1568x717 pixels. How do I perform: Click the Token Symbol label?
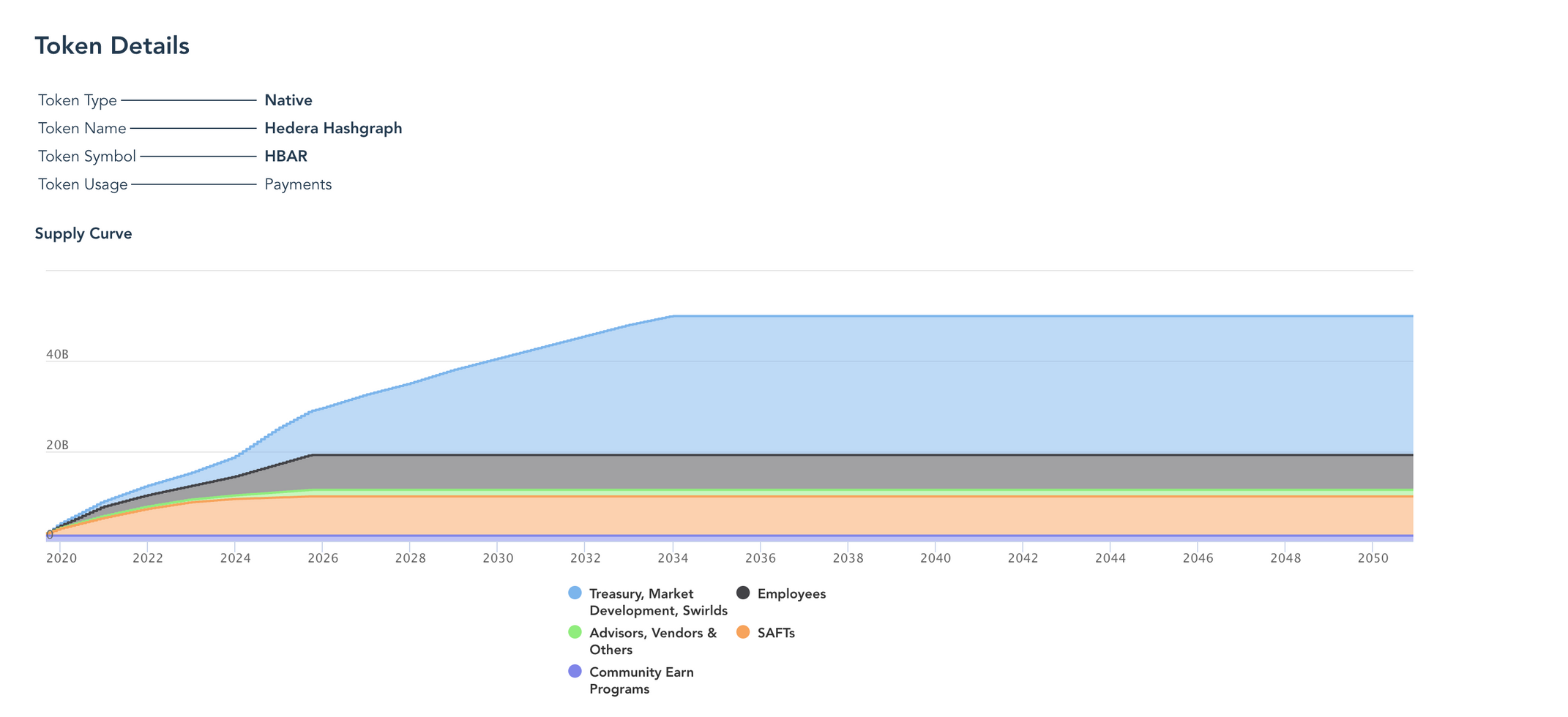point(87,156)
